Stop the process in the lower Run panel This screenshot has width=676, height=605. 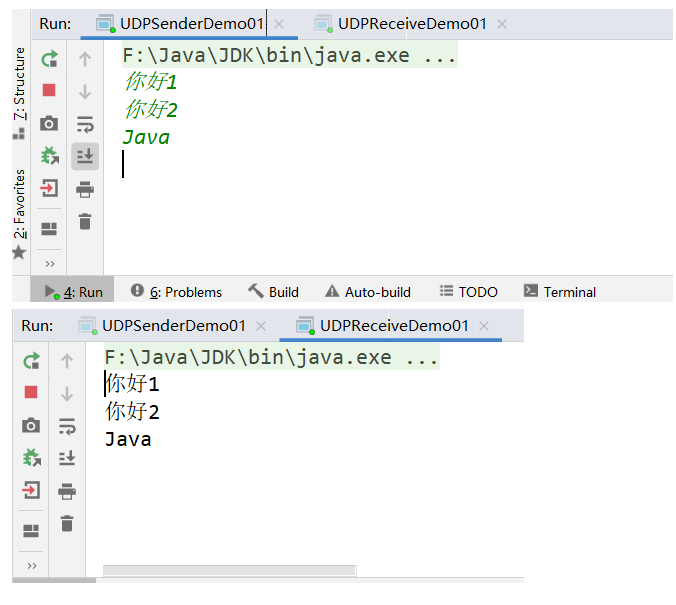31,393
